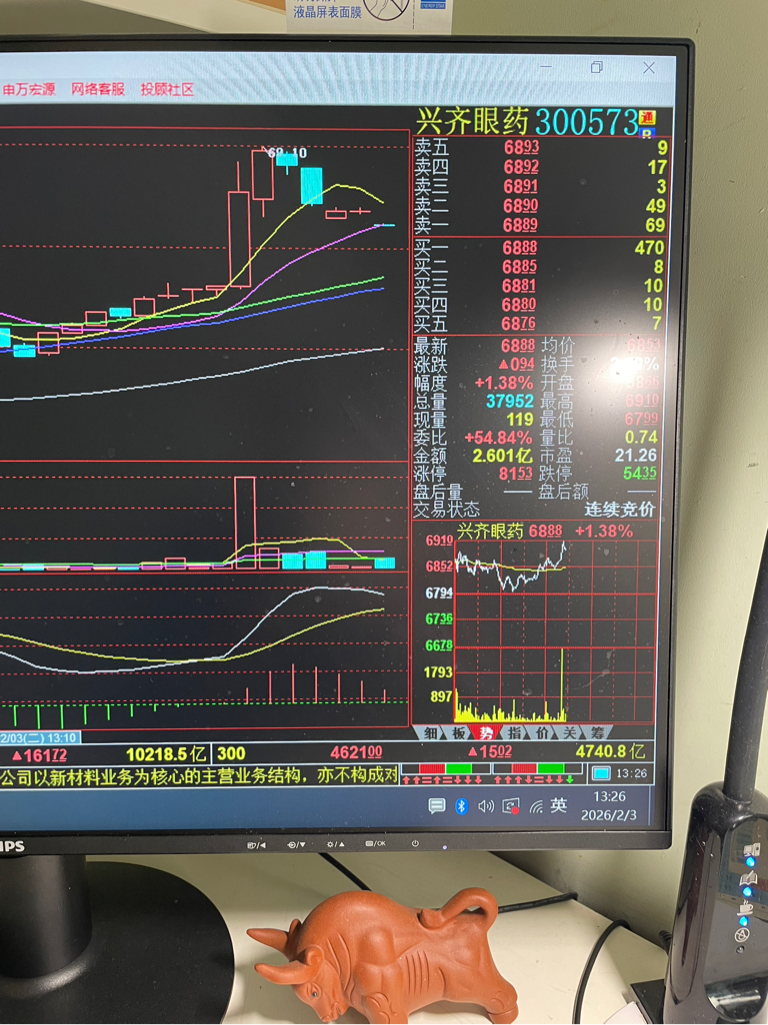Viewport: 768px width, 1025px height.
Task: Switch to the 关 related tab
Action: [569, 733]
